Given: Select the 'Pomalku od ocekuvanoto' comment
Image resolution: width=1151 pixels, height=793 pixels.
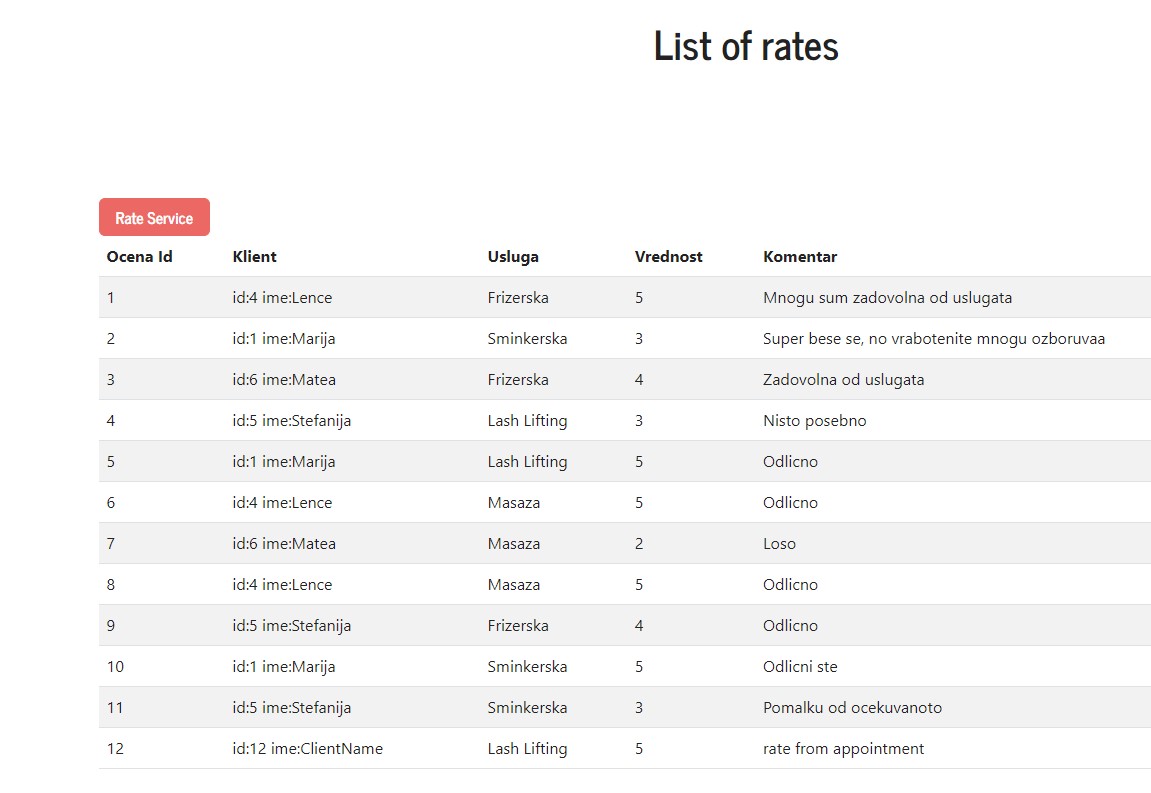Looking at the screenshot, I should click(x=852, y=707).
